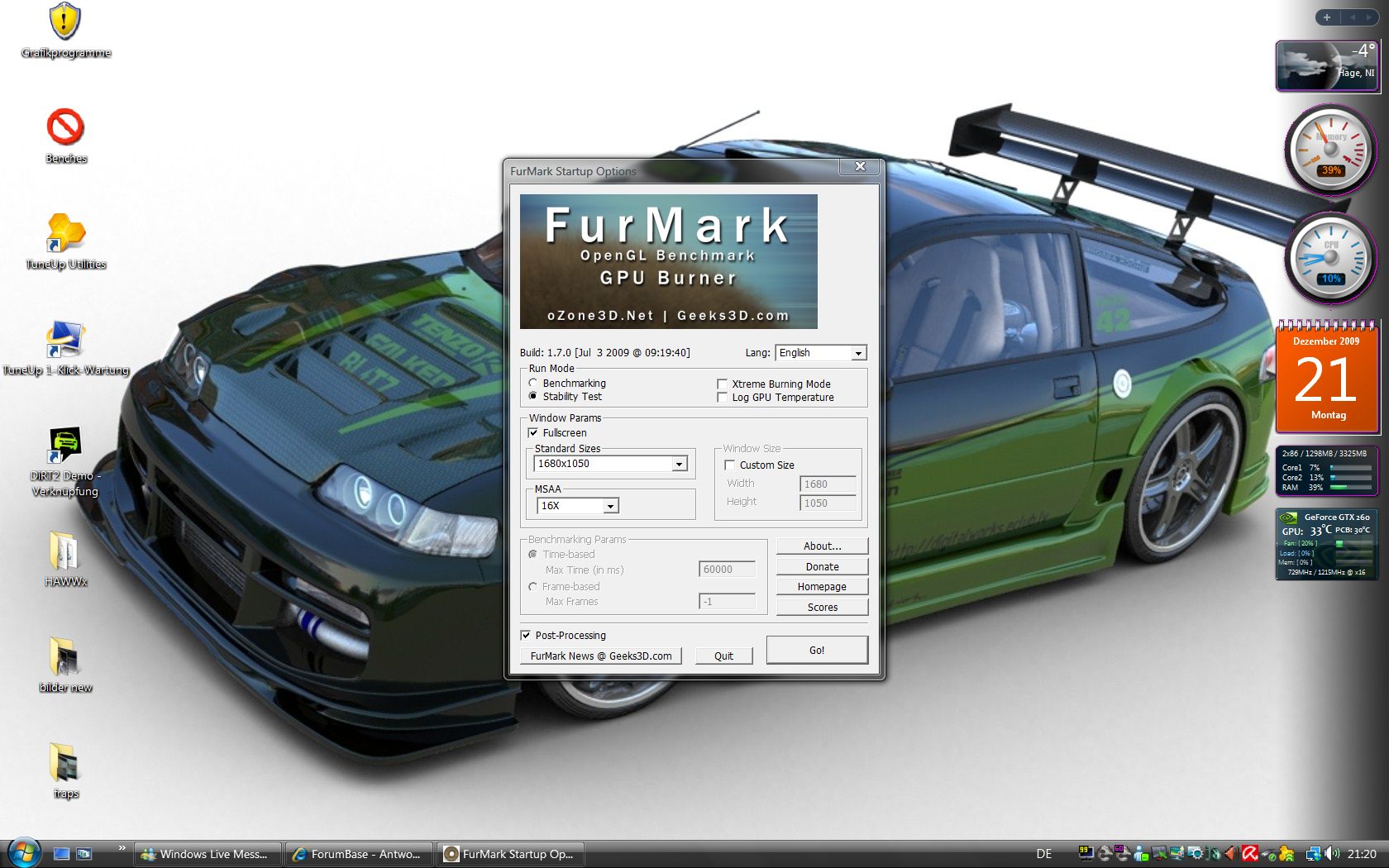Viewport: 1389px width, 868px height.
Task: Click FurMark Startup Options taskbar button
Action: (x=510, y=854)
